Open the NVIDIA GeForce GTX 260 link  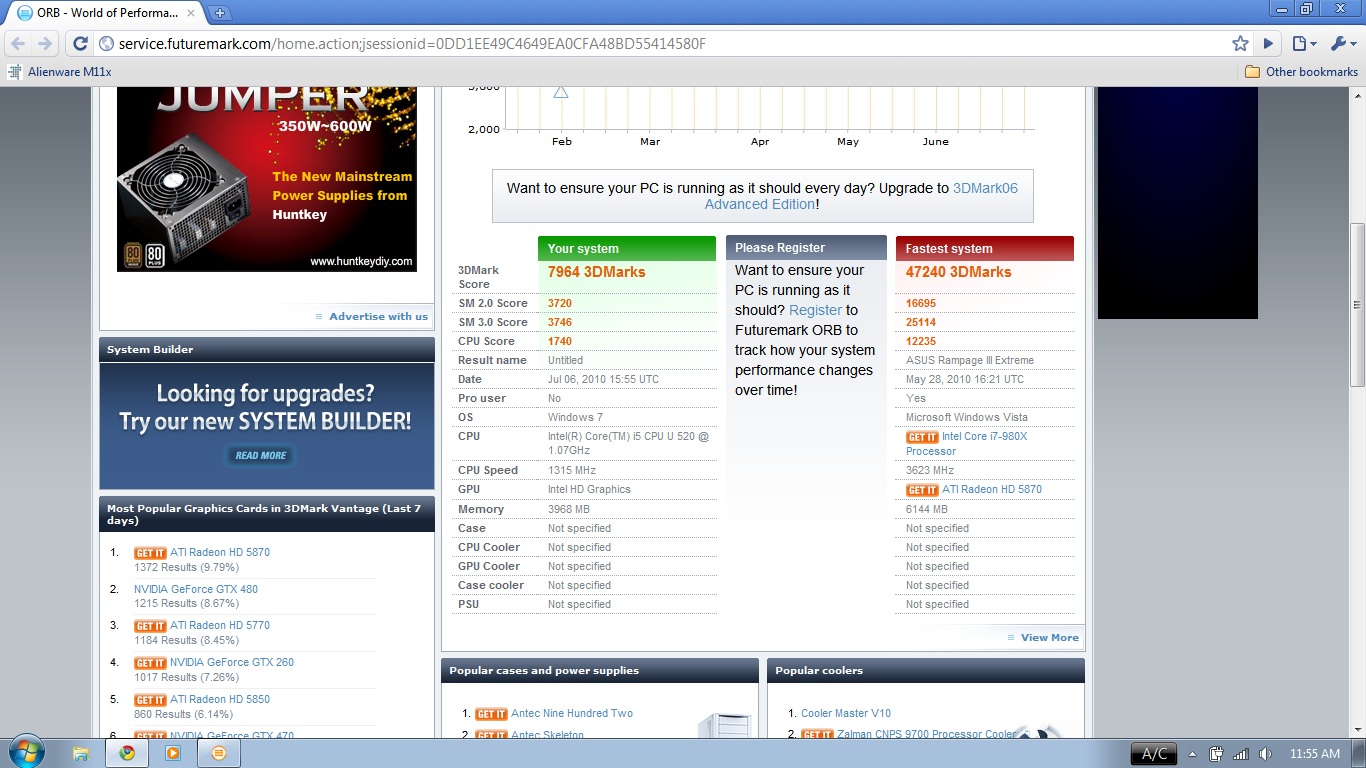(x=232, y=662)
